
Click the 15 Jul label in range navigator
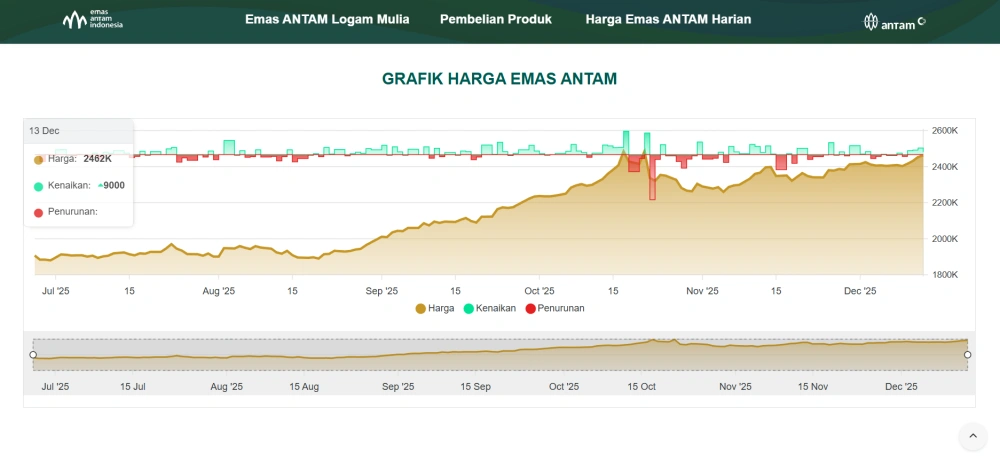pyautogui.click(x=133, y=387)
